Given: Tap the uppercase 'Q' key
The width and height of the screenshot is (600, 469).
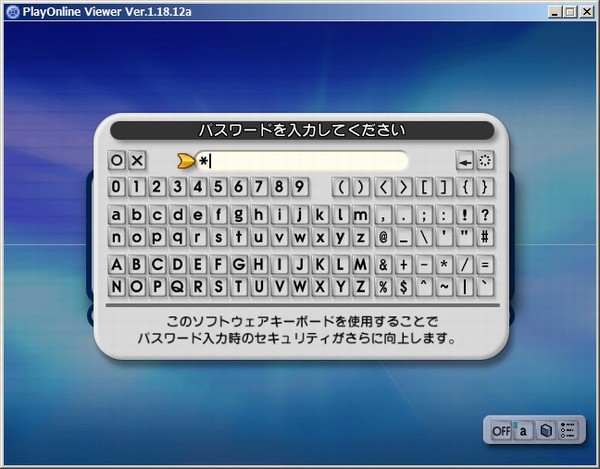Looking at the screenshot, I should pos(178,287).
